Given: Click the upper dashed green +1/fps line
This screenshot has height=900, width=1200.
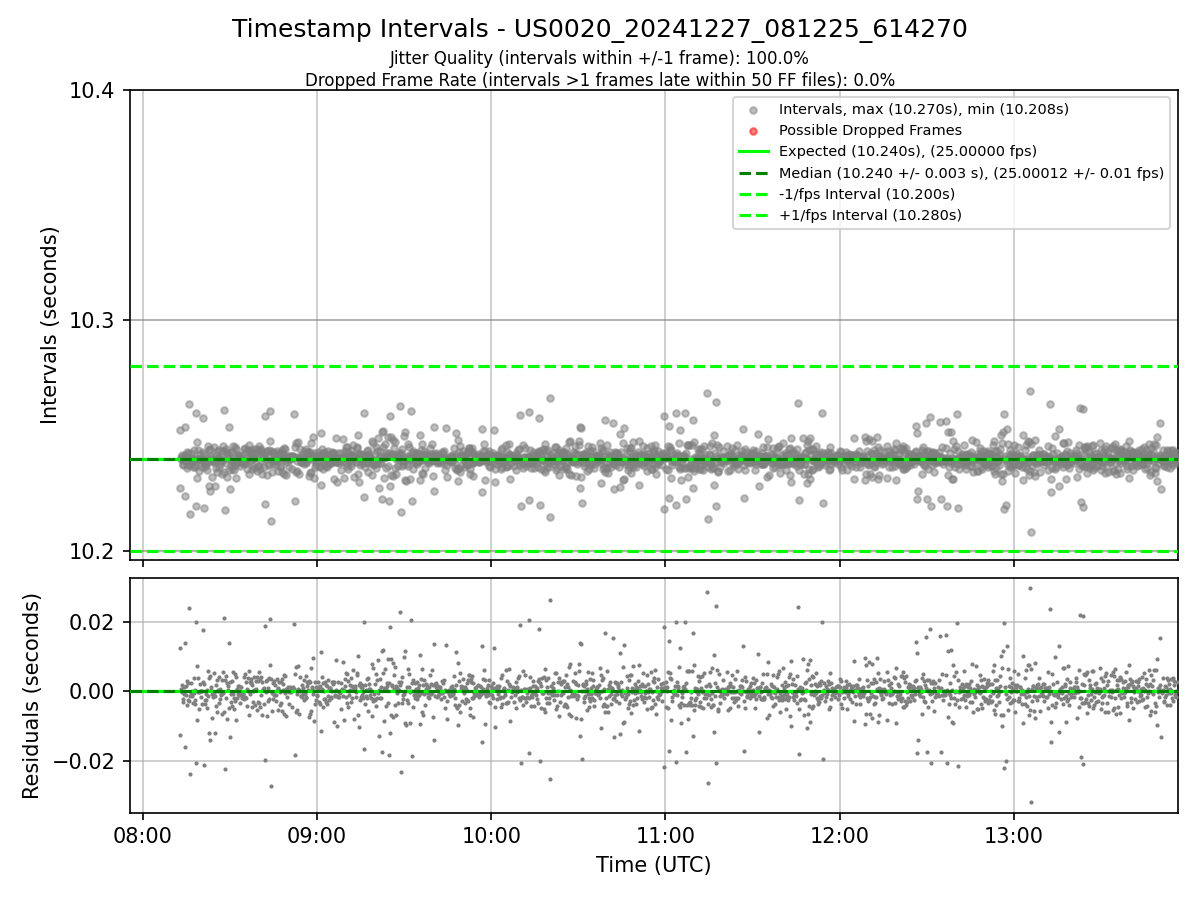Looking at the screenshot, I should click(x=653, y=367).
